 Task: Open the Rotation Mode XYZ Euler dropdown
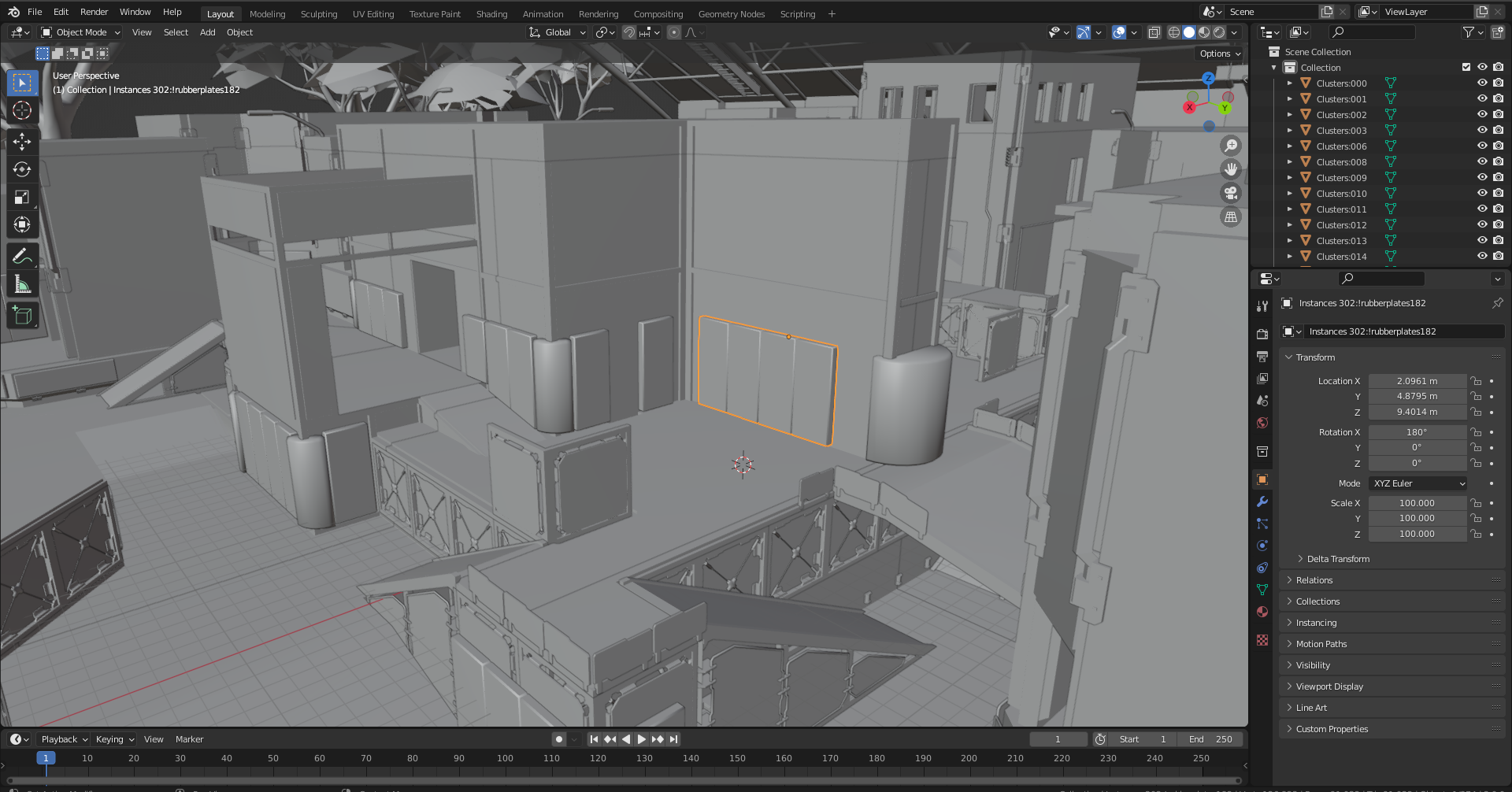coord(1417,483)
